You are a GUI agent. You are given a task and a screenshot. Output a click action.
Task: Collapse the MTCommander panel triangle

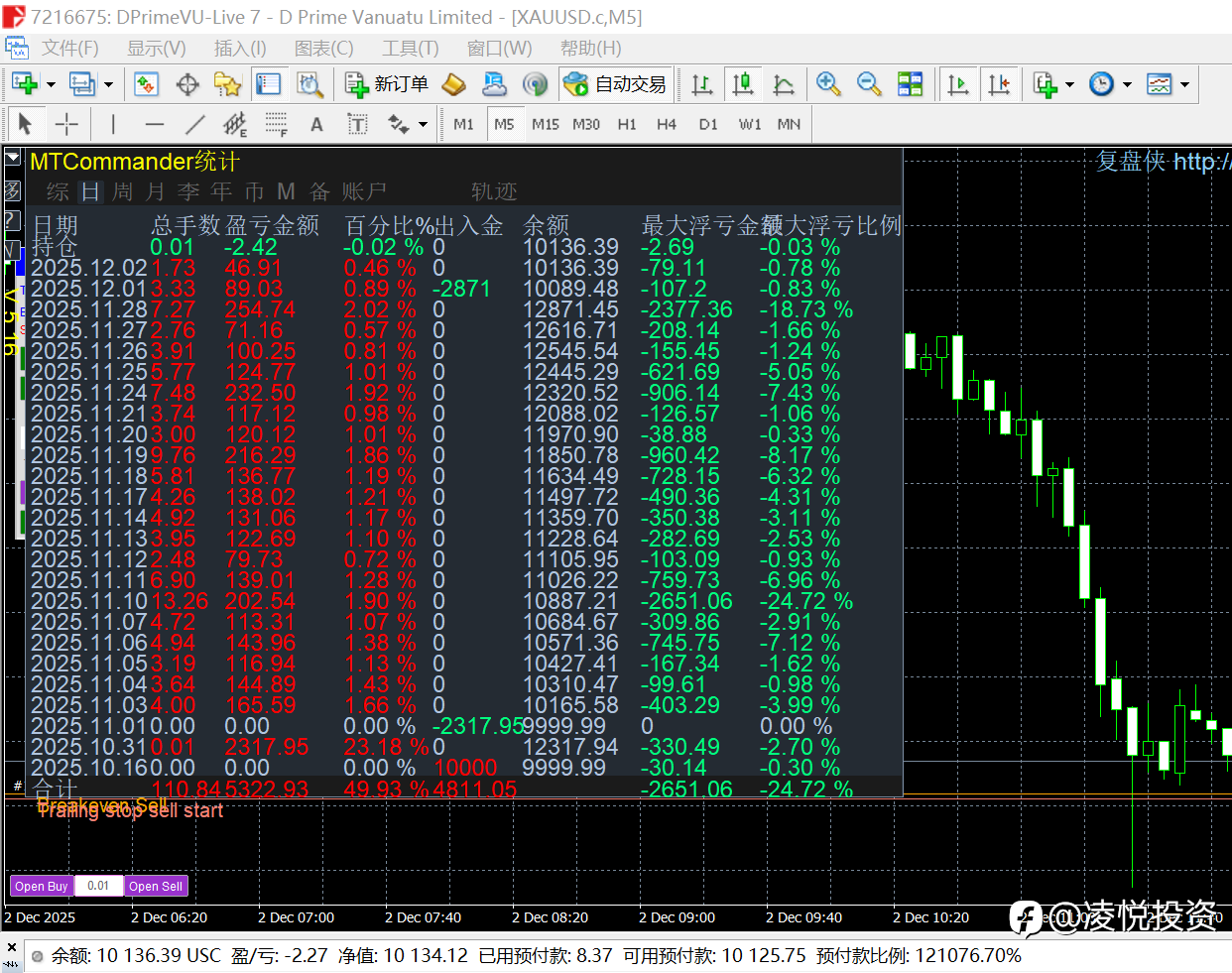click(x=13, y=159)
